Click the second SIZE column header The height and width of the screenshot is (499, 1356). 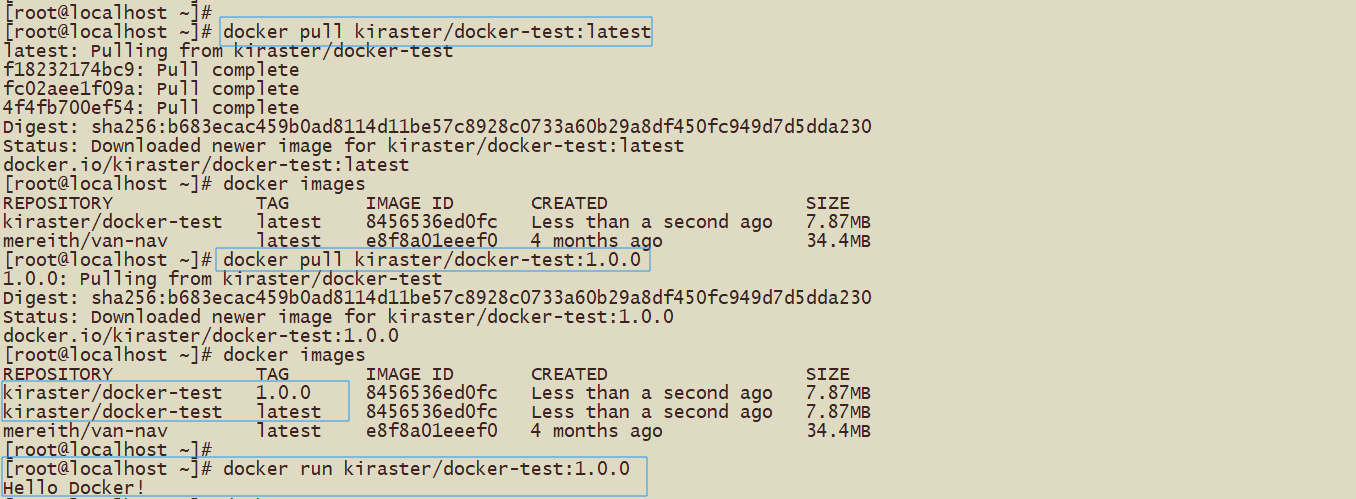827,374
